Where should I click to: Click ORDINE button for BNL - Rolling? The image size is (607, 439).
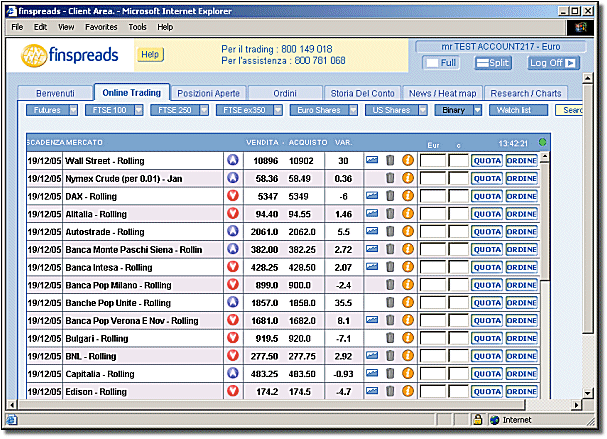point(521,356)
